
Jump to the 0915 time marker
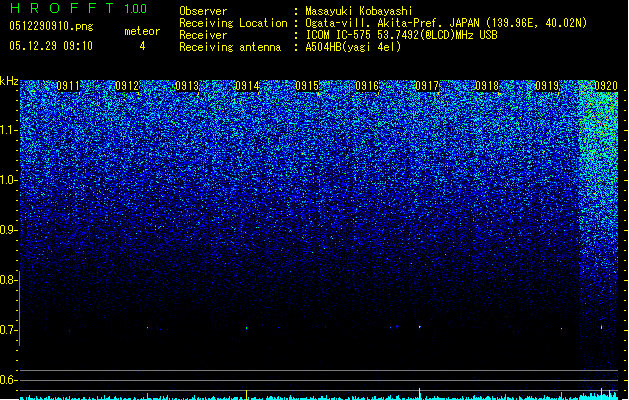point(307,87)
